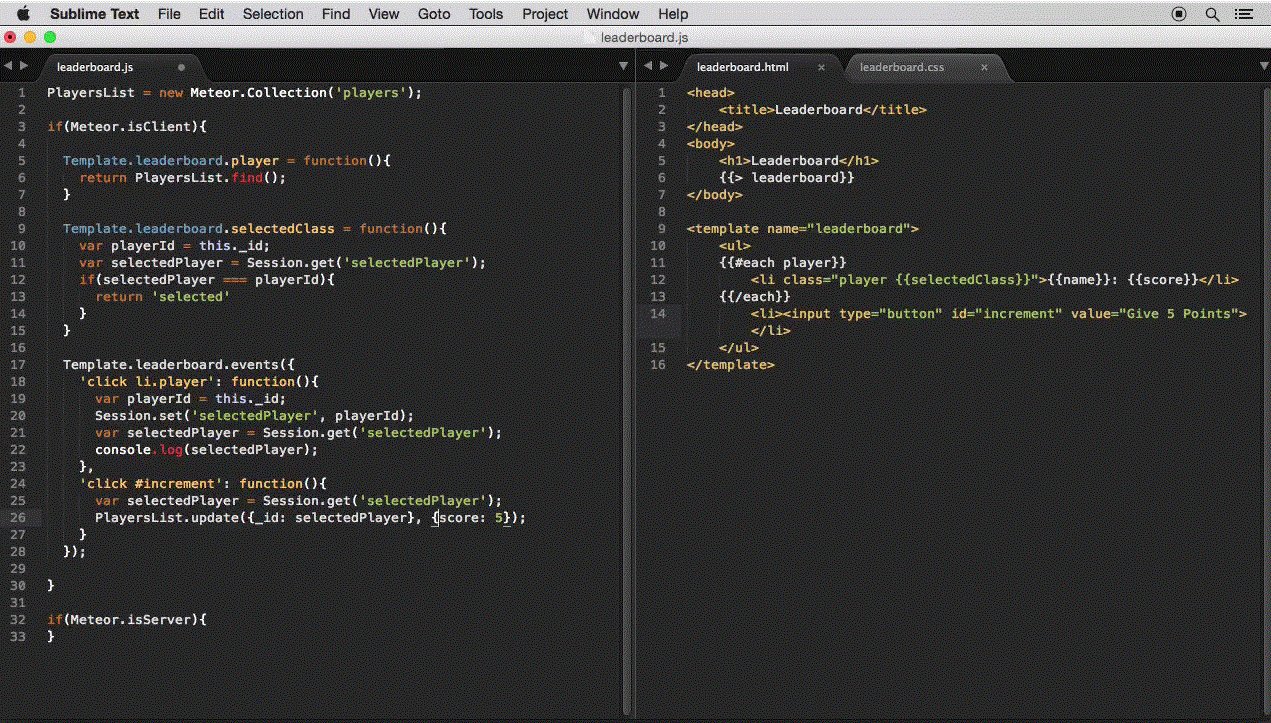The height and width of the screenshot is (723, 1271).
Task: Click 'if(Meteor.isClient){' line
Action: [x=127, y=126]
